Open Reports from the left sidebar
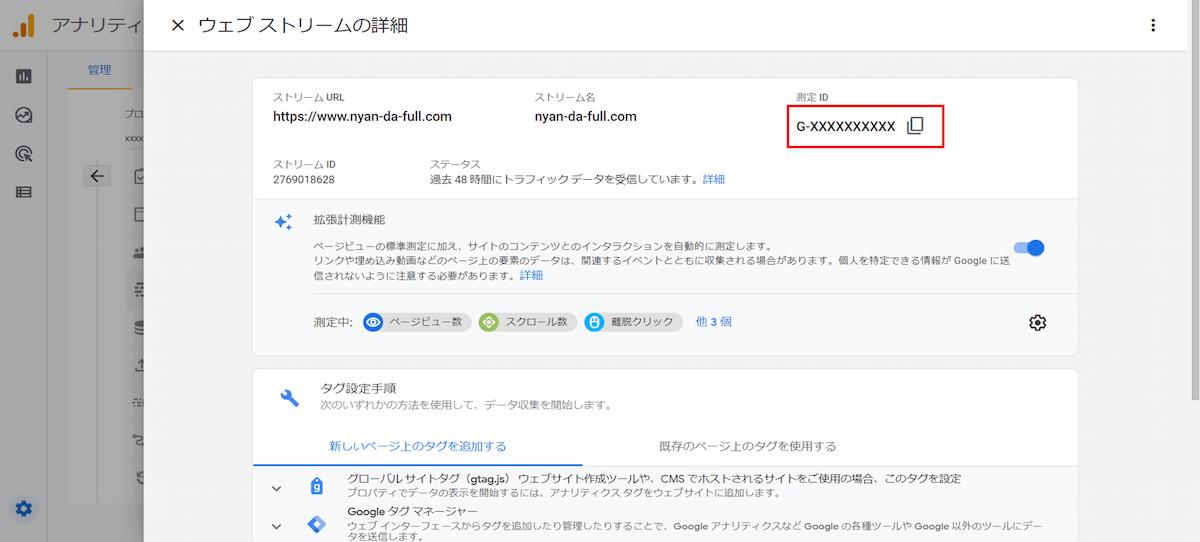 coord(24,76)
